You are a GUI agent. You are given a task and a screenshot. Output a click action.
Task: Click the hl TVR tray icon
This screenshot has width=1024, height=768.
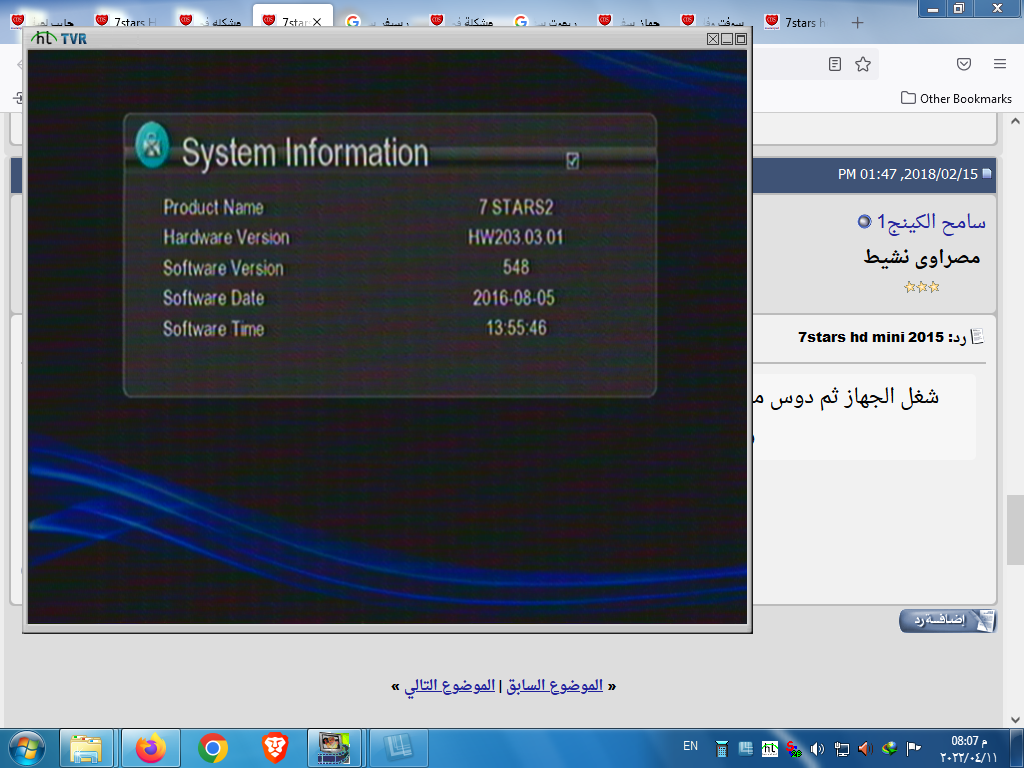[x=770, y=749]
